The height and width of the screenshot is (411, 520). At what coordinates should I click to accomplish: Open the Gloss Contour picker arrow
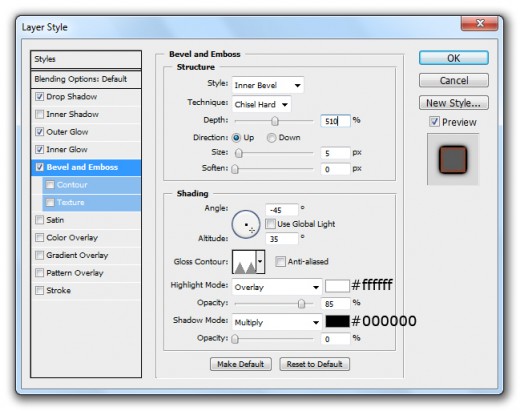[x=260, y=262]
